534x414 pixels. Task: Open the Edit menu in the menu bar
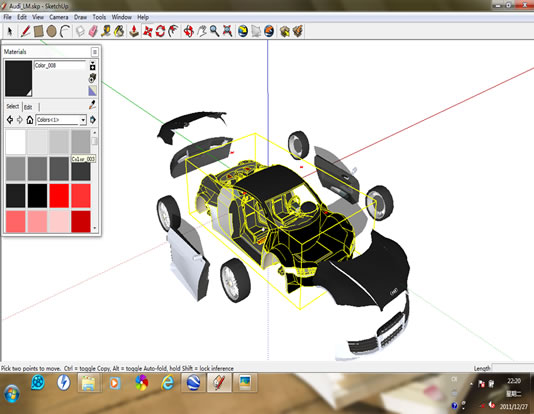(x=22, y=17)
